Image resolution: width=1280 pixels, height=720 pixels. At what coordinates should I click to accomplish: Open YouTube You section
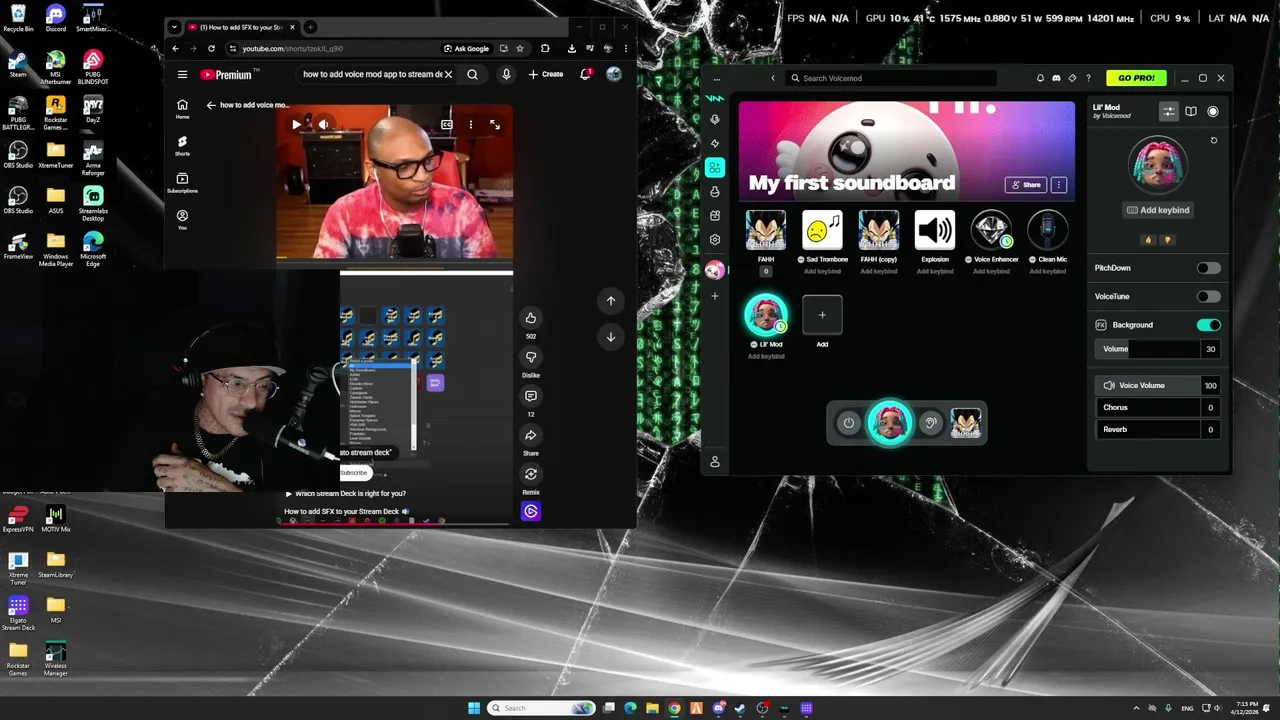(182, 219)
